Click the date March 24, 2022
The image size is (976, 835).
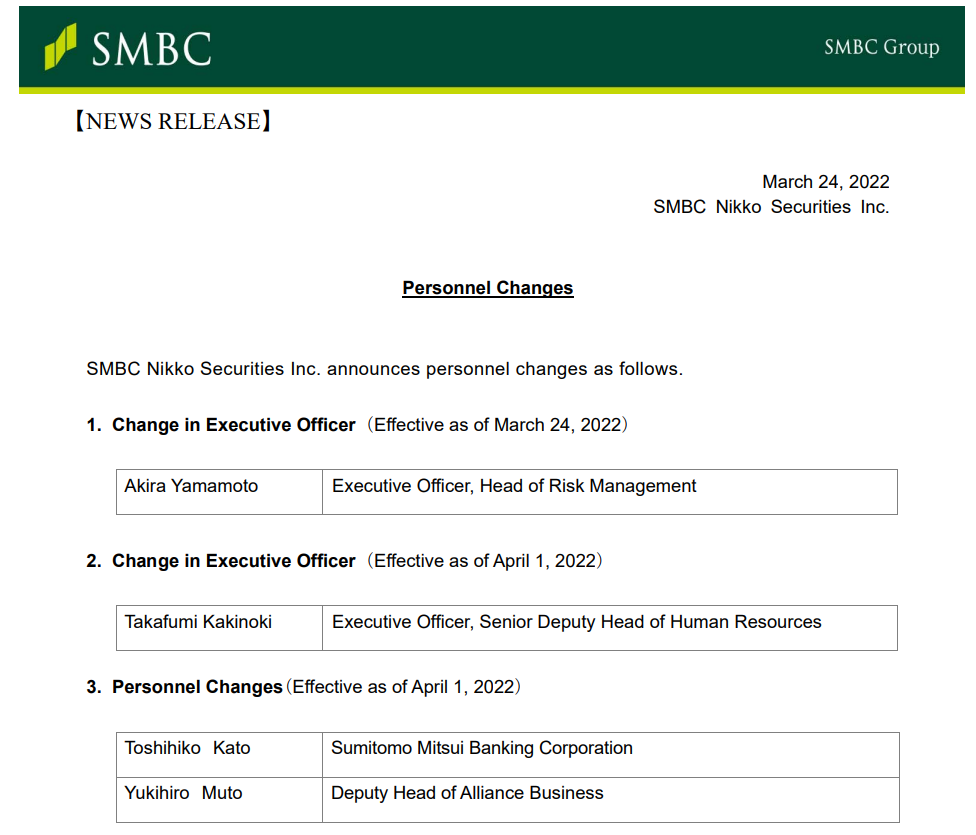[825, 182]
